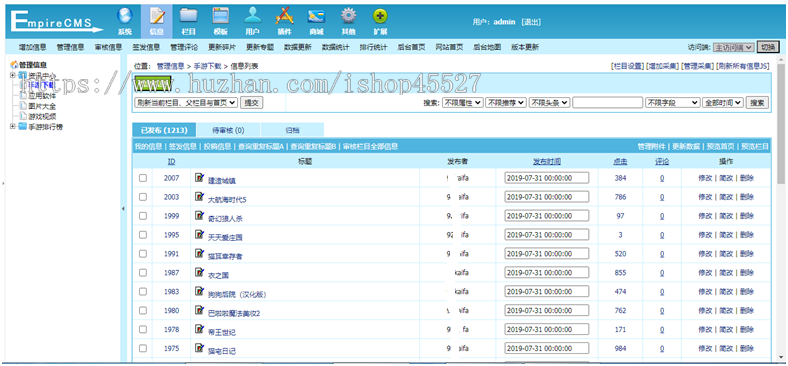Viewport: 788px width, 366px height.
Task: Click the edit icon beside 天天爱庄园
Action: tap(200, 235)
